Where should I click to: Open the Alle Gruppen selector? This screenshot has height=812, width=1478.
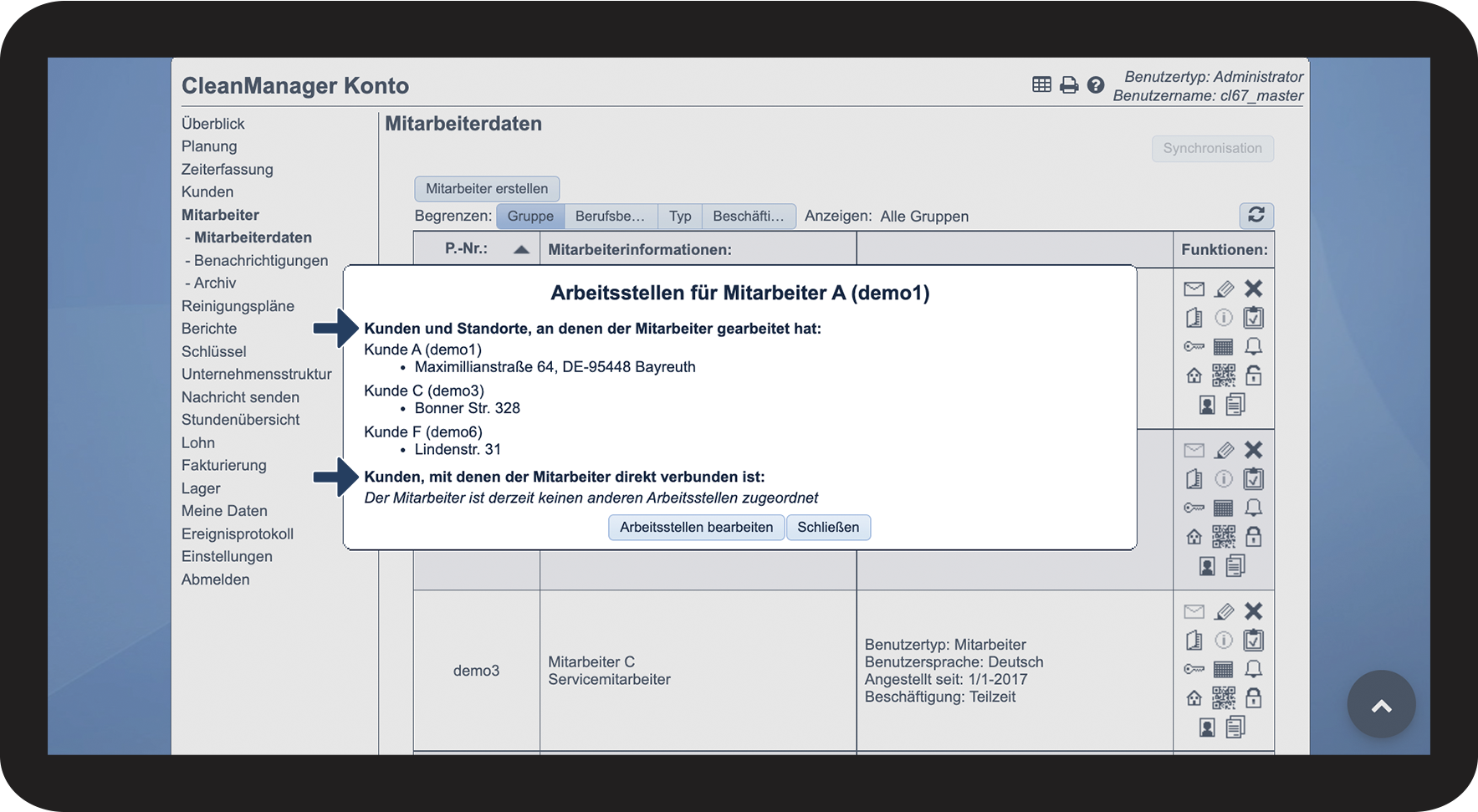click(x=923, y=217)
